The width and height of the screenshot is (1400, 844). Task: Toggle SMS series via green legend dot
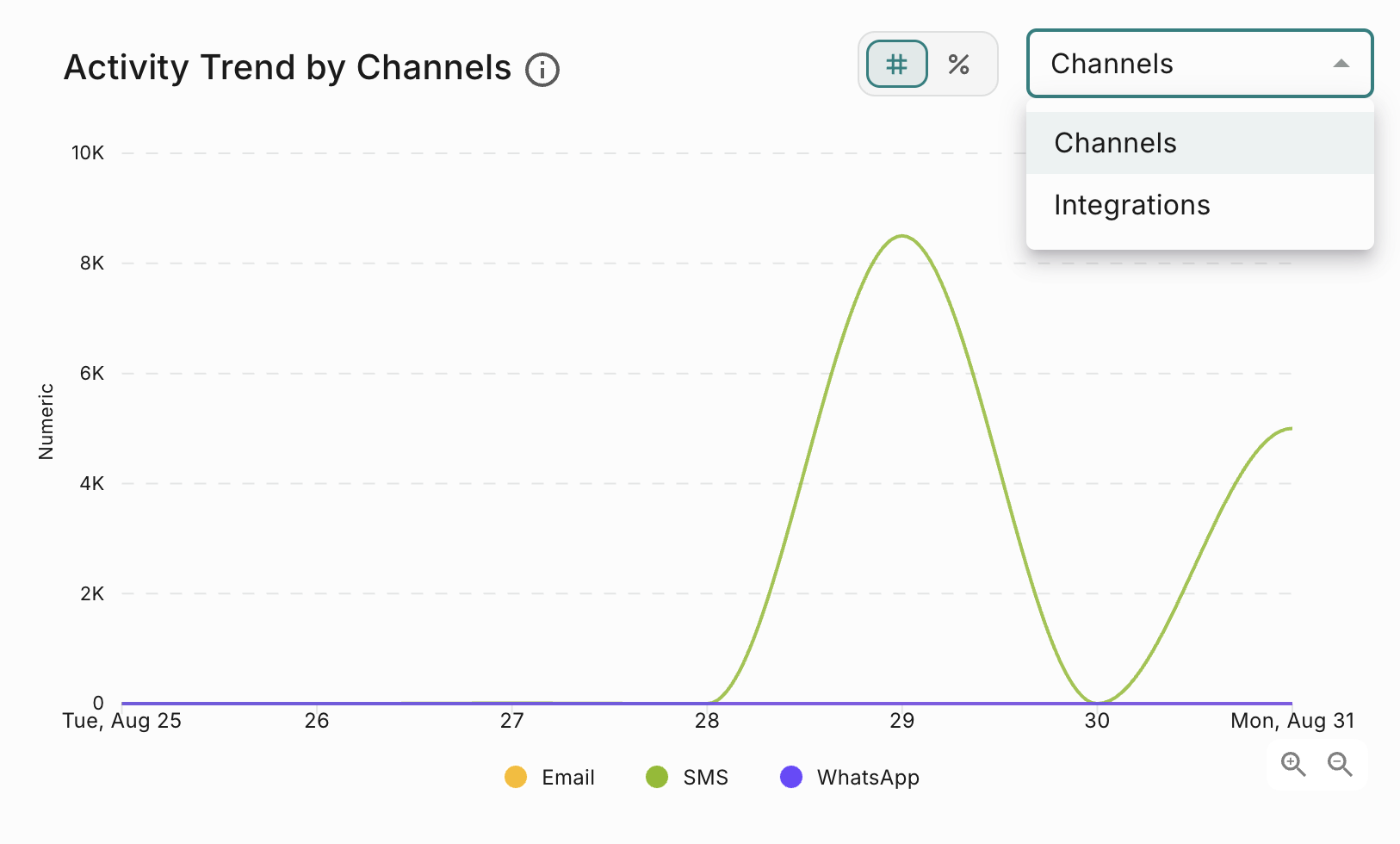(x=657, y=777)
